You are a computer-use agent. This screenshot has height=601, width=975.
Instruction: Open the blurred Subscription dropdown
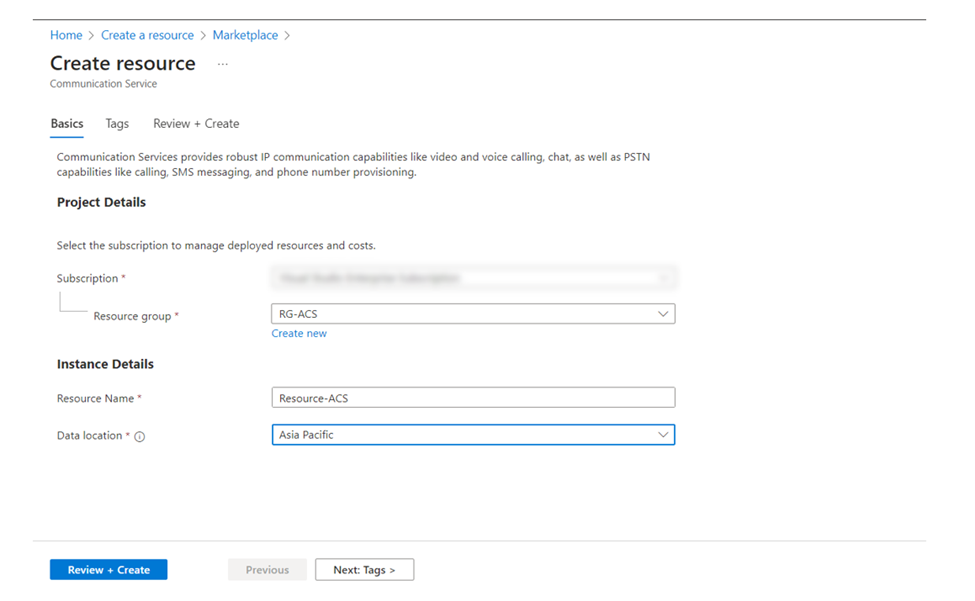[474, 277]
